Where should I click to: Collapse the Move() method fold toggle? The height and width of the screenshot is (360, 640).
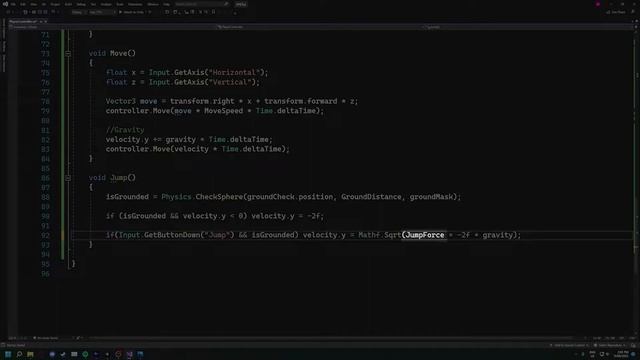[x=68, y=53]
